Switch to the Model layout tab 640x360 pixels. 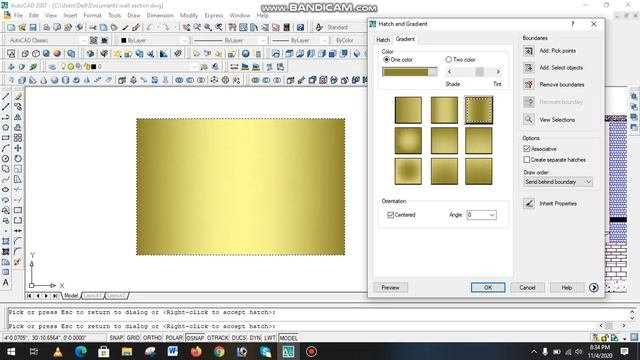point(71,296)
